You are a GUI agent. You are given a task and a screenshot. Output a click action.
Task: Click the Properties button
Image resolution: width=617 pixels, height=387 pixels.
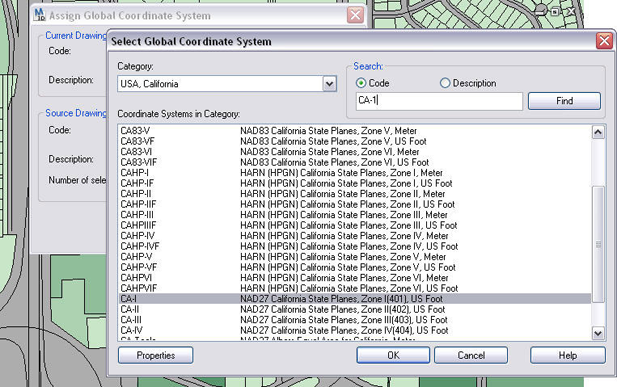pos(155,356)
